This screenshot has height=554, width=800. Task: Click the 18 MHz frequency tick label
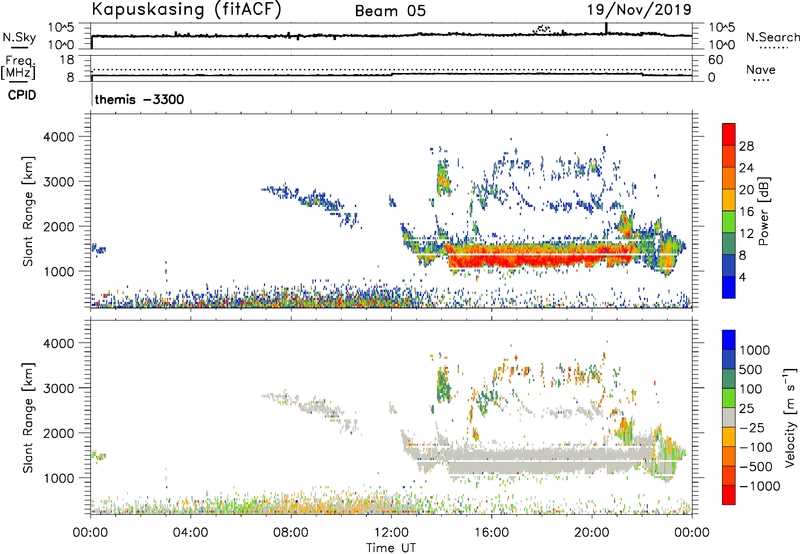67,60
